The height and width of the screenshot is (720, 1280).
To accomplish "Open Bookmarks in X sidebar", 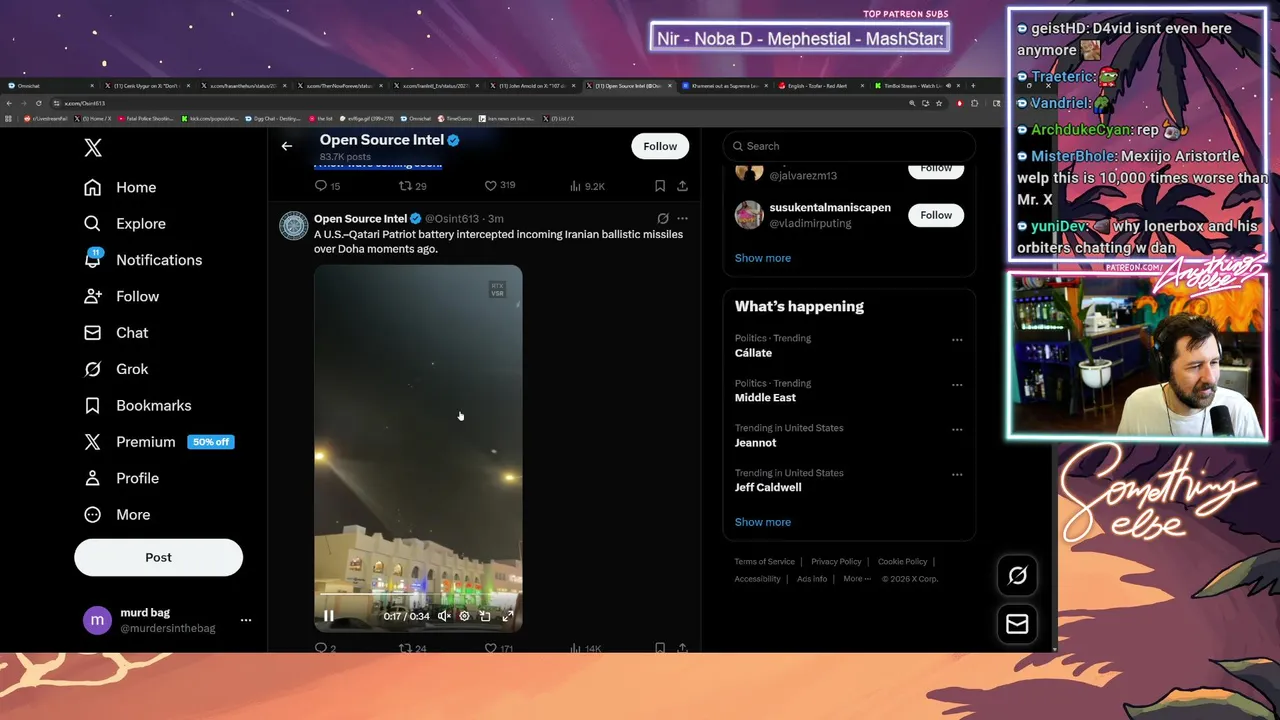I will [138, 405].
